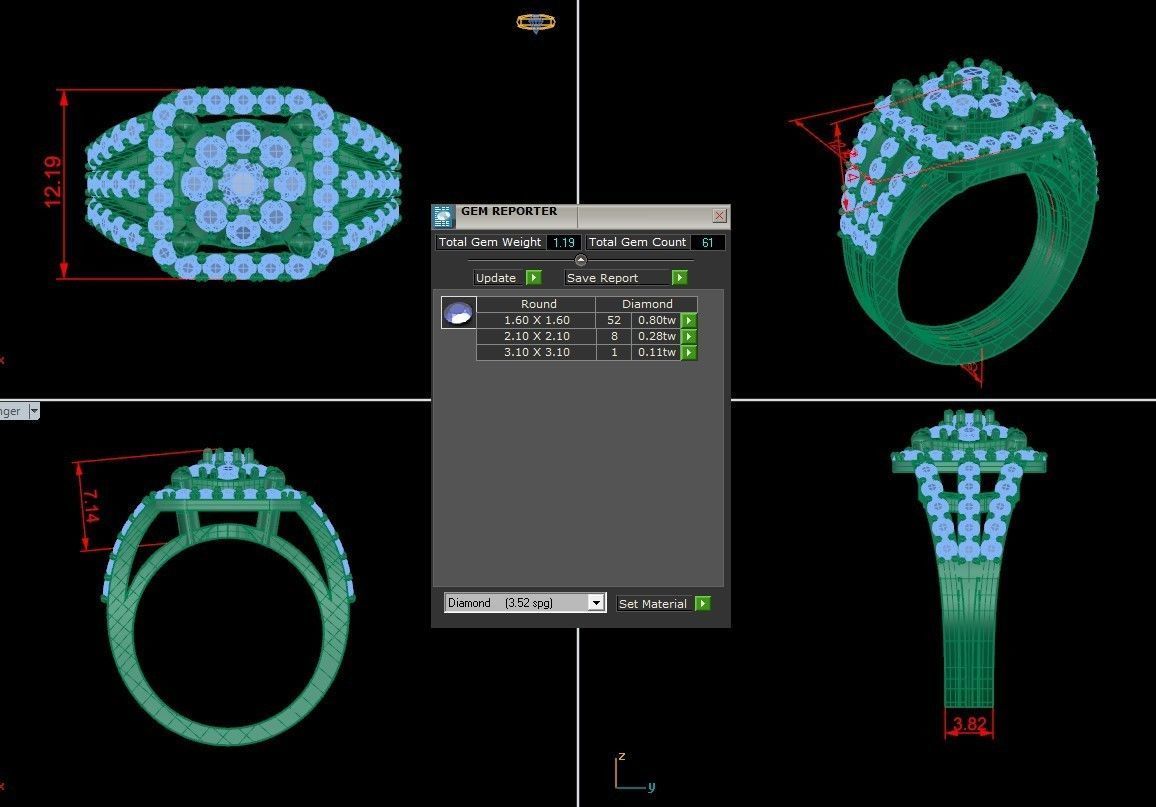Click green arrow for 1.60 X 1.60 row
Viewport: 1156px width, 807px height.
pyautogui.click(x=689, y=321)
